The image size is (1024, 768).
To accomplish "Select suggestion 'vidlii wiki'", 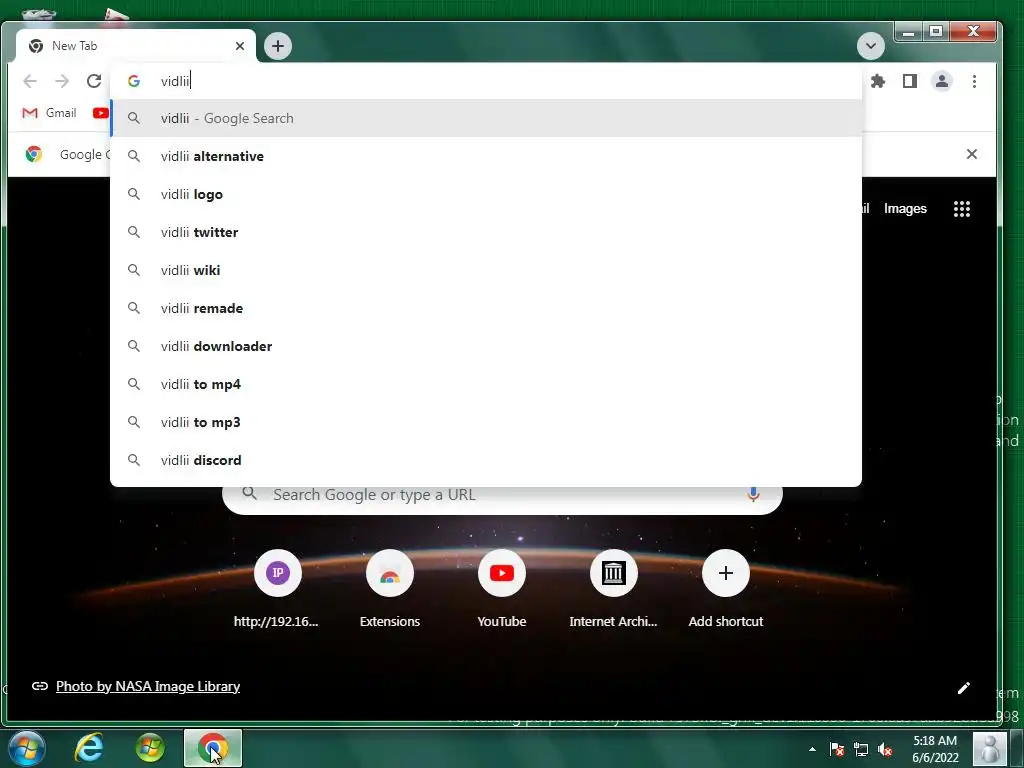I will click(x=486, y=270).
